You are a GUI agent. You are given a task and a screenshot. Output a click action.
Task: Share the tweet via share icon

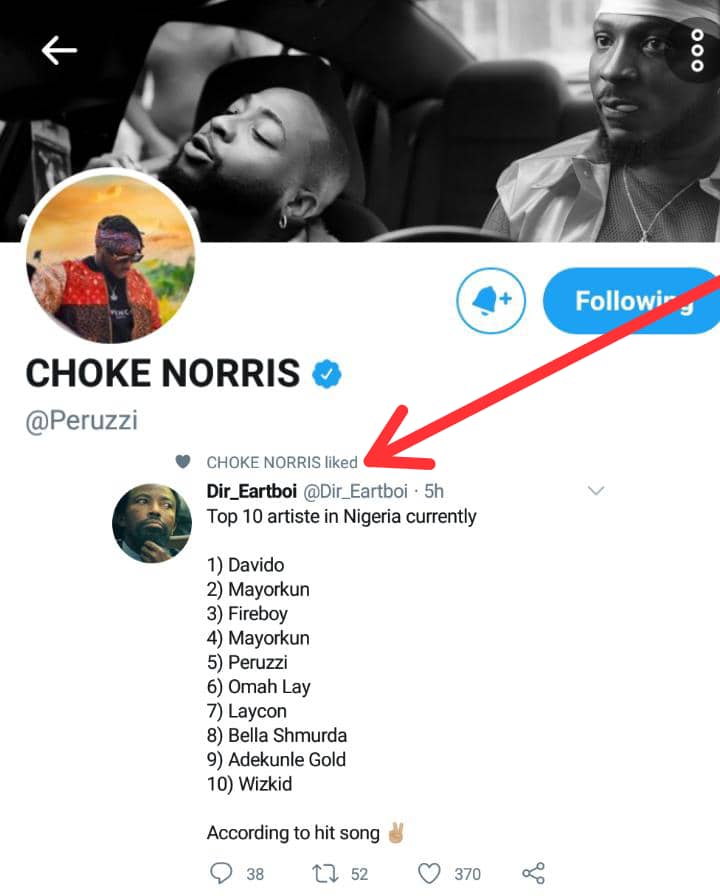pyautogui.click(x=534, y=873)
